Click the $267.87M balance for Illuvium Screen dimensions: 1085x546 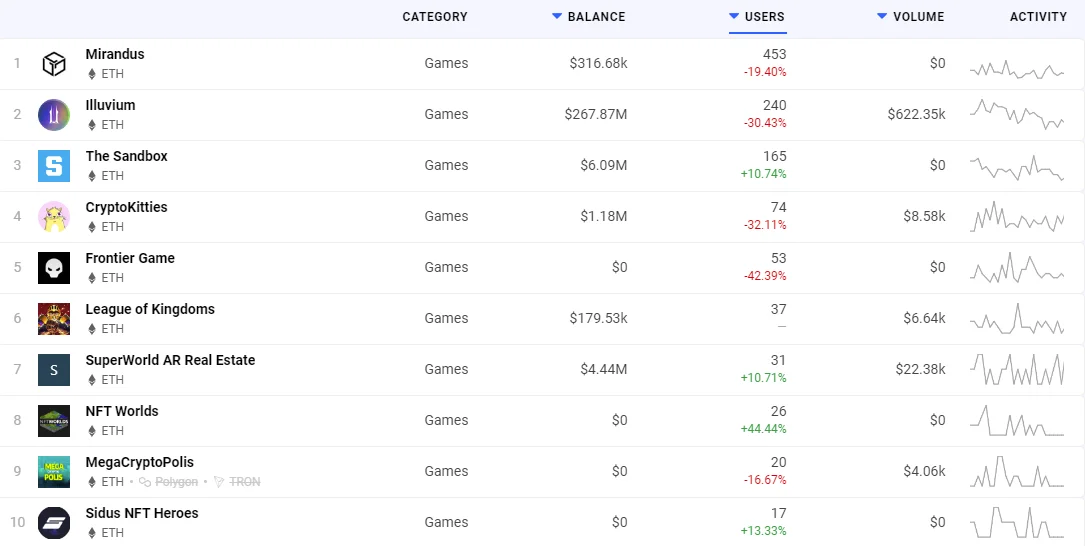(x=596, y=114)
